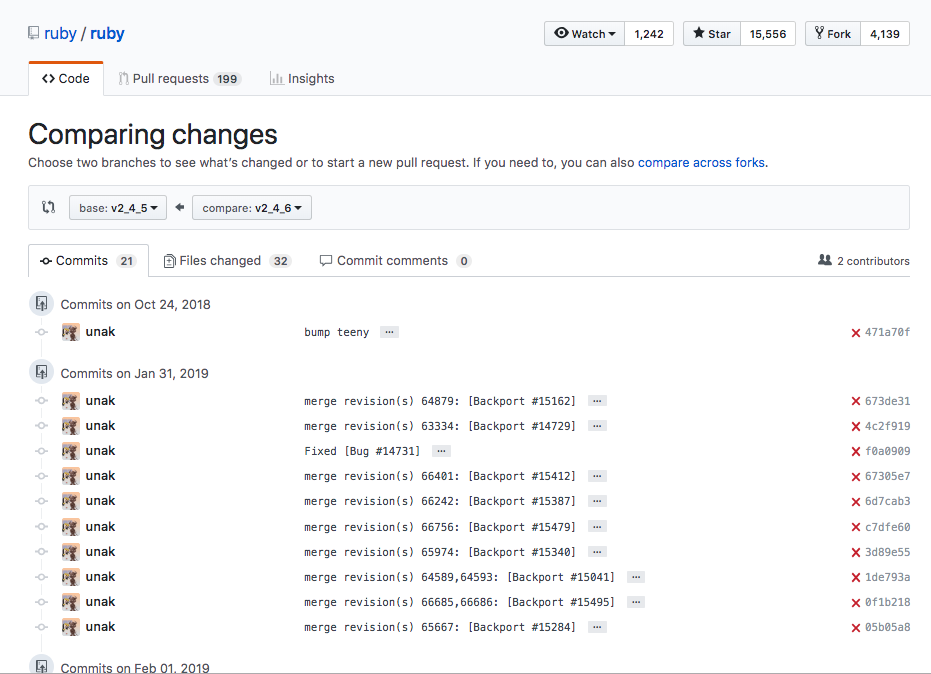
Task: Click unak author name on Backport #15162 row
Action: 100,401
